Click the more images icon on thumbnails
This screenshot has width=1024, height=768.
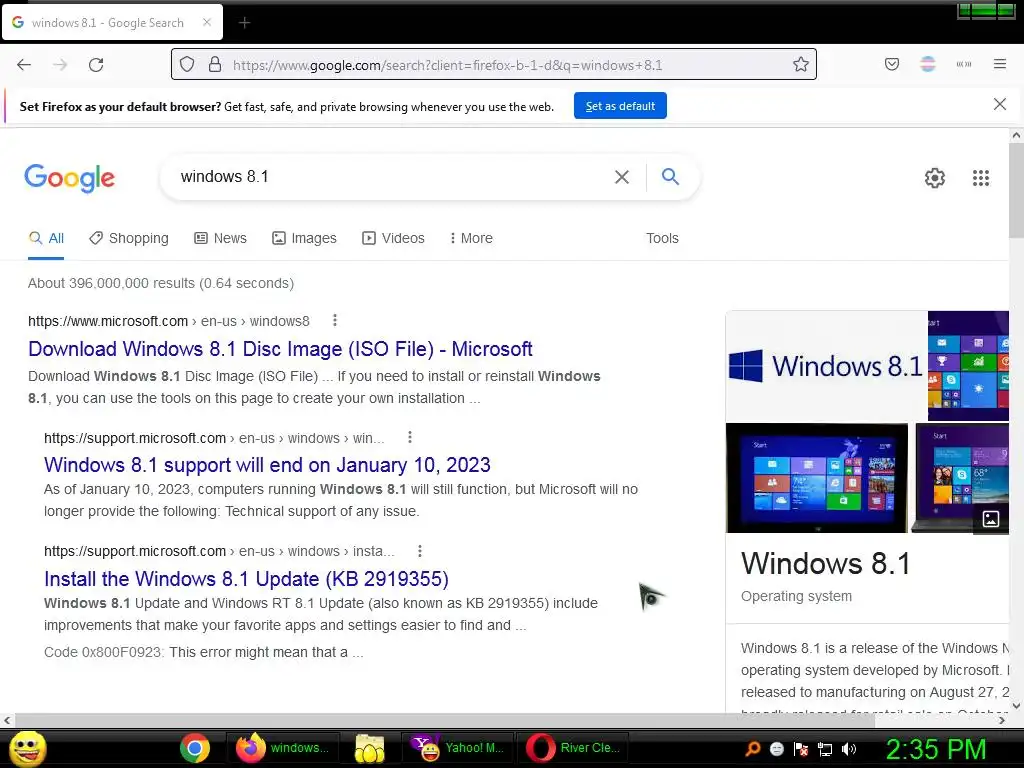click(x=991, y=519)
